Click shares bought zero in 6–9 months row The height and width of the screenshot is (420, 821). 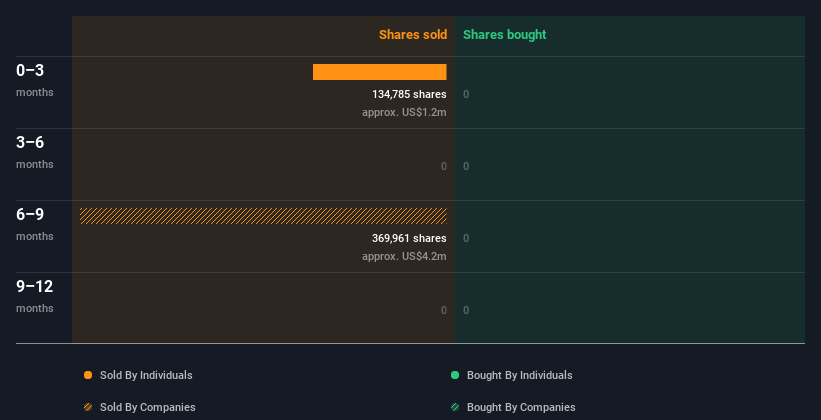pos(466,238)
